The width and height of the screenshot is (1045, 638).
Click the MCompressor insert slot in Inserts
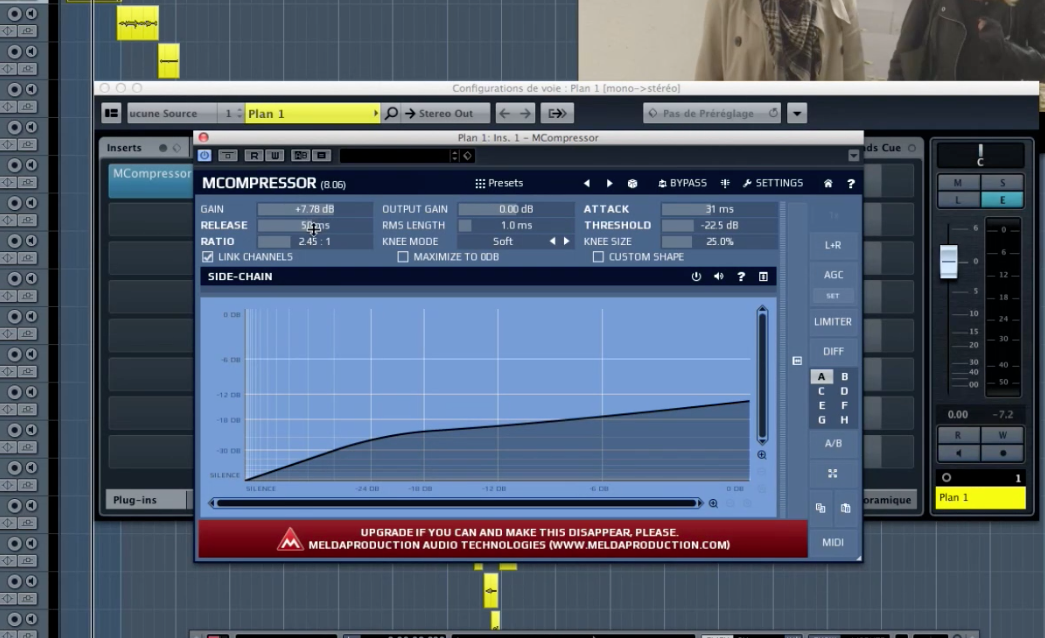[151, 180]
